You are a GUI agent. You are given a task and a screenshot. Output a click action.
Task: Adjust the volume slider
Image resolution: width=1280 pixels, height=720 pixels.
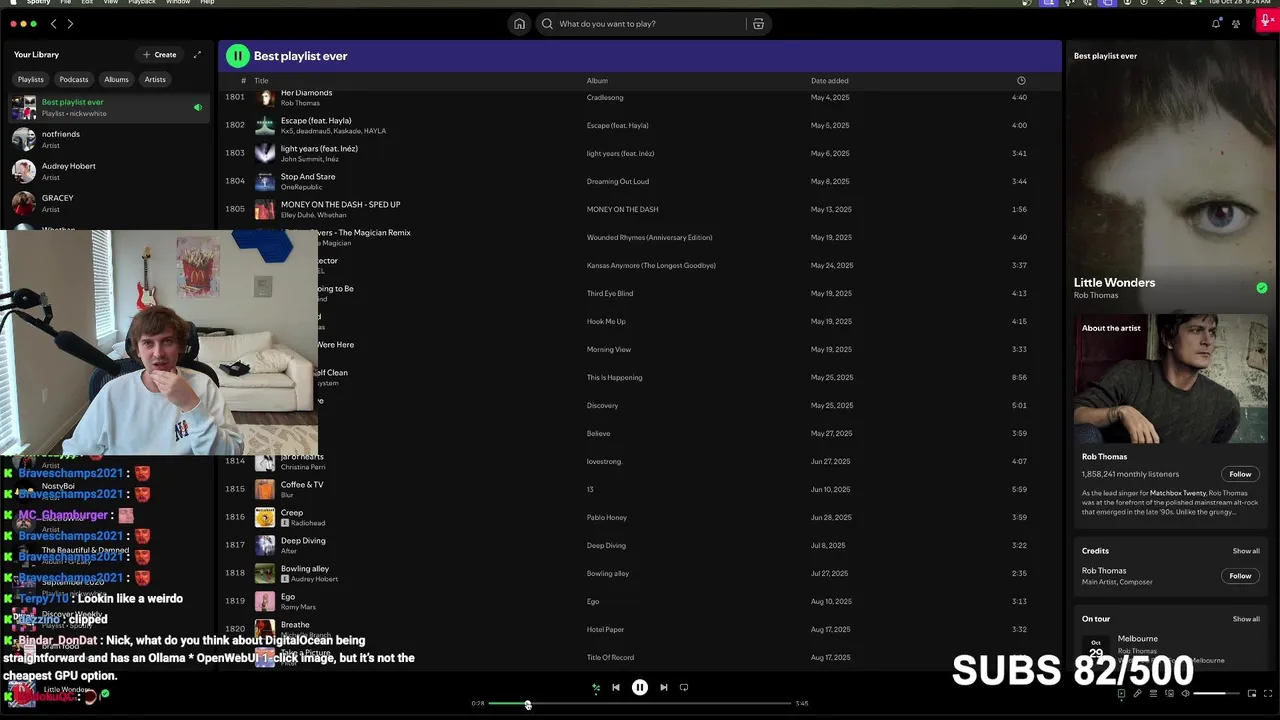1216,693
